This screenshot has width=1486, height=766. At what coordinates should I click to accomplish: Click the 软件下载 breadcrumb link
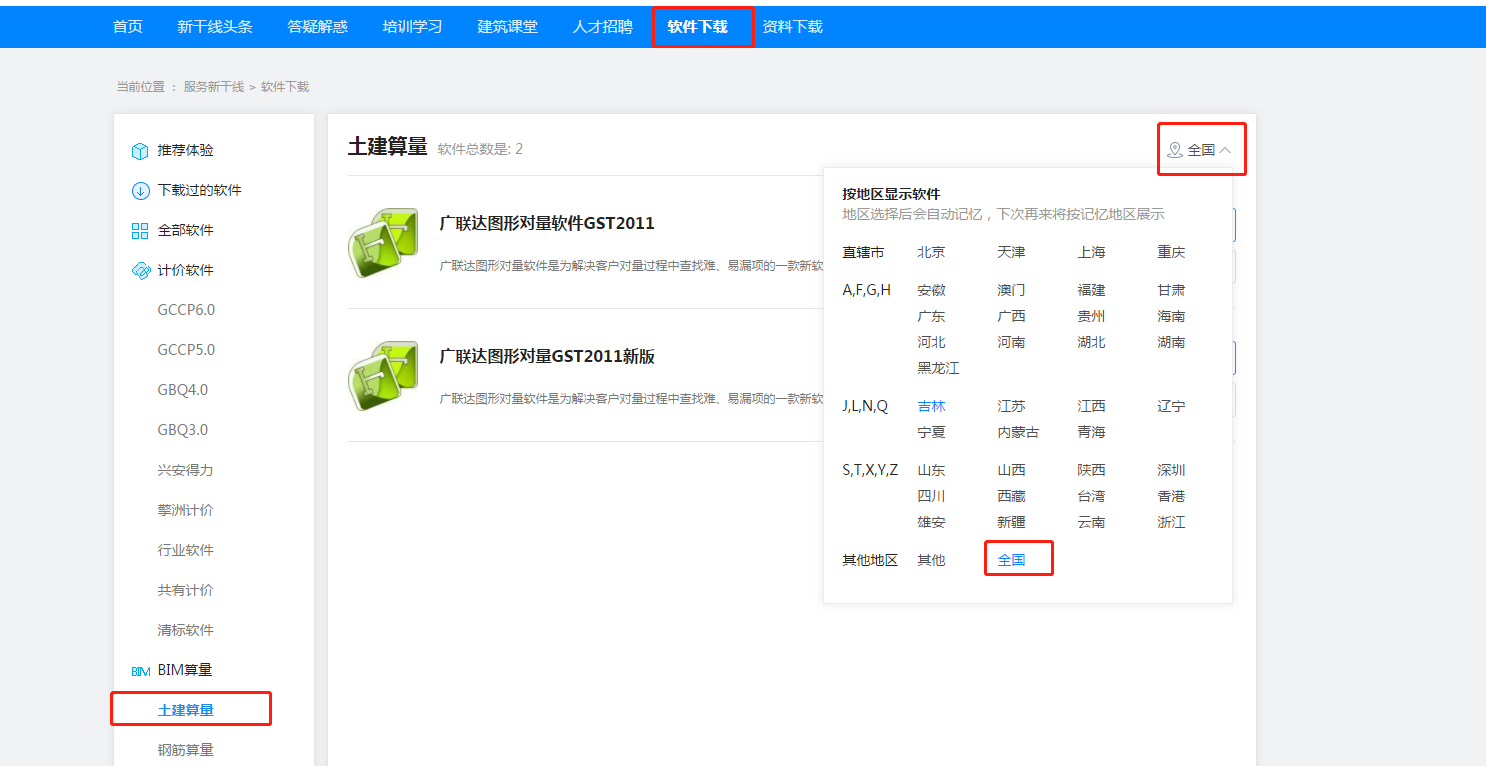click(285, 87)
